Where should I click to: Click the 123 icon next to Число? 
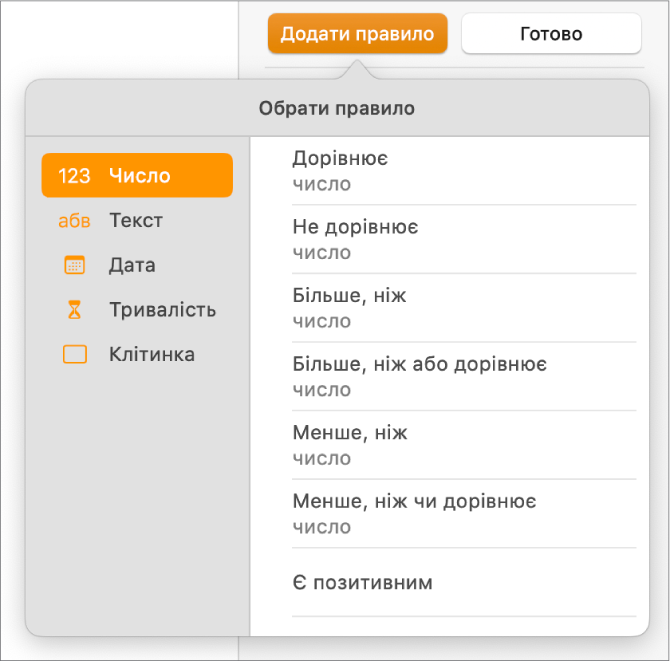coord(74,176)
